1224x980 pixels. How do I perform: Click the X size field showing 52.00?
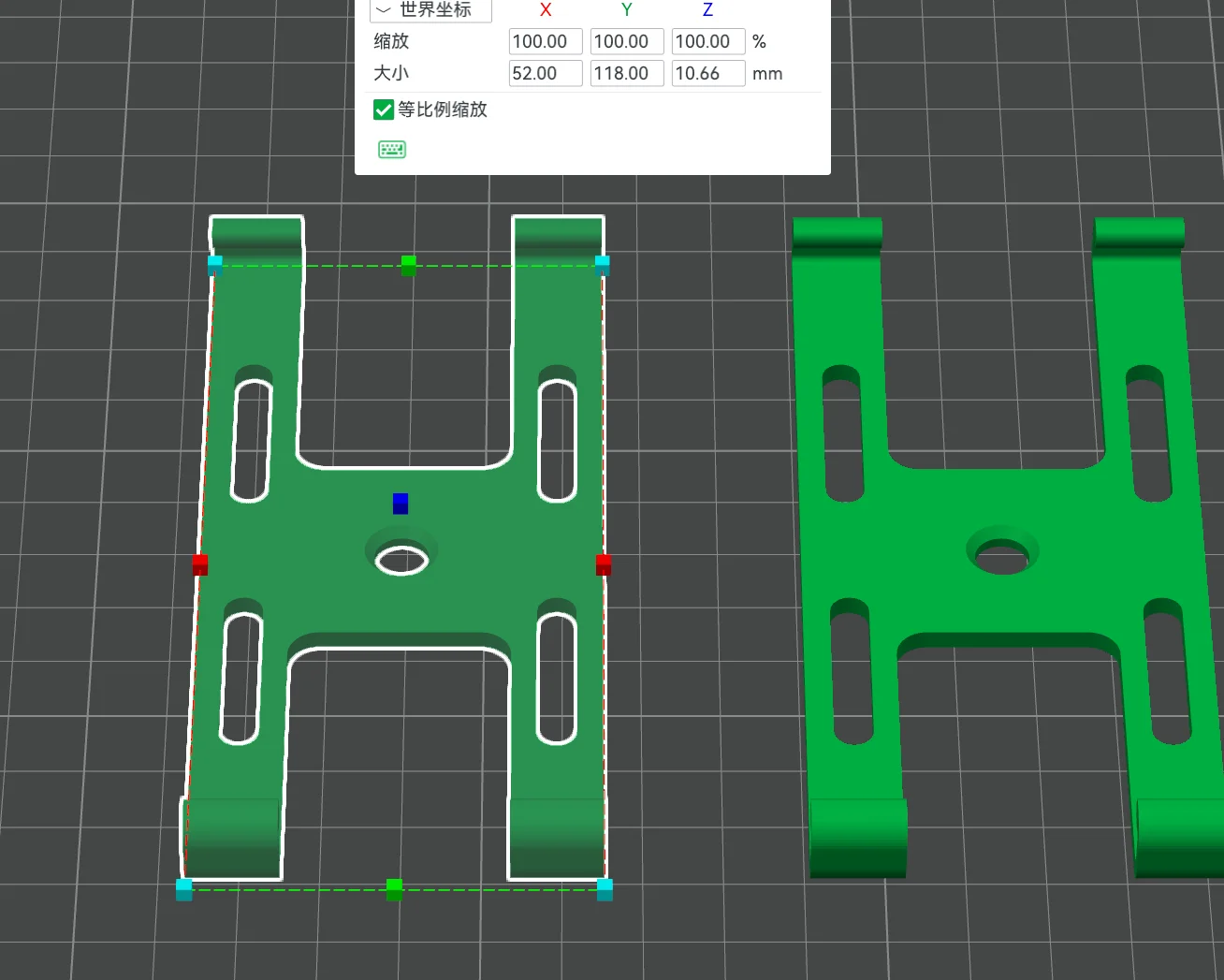tap(546, 73)
